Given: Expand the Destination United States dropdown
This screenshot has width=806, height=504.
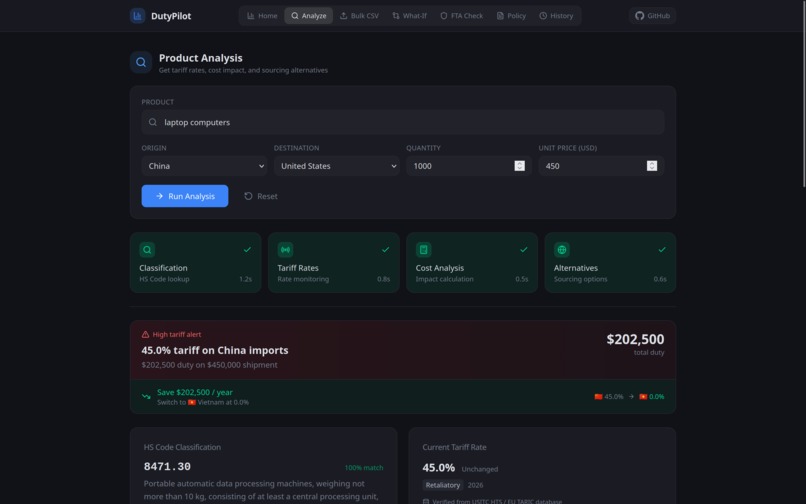Looking at the screenshot, I should [x=337, y=166].
